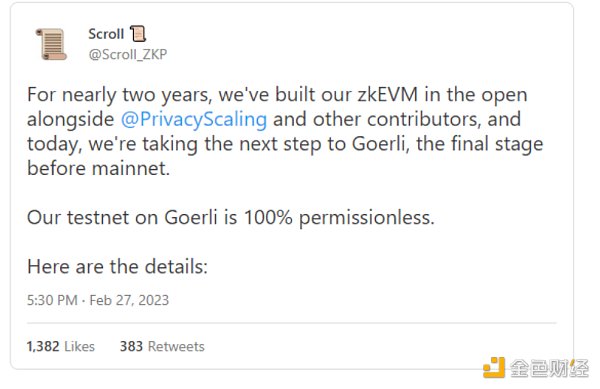Click the '100% permissionless' testnet sentence
The width and height of the screenshot is (600, 389).
[x=231, y=218]
